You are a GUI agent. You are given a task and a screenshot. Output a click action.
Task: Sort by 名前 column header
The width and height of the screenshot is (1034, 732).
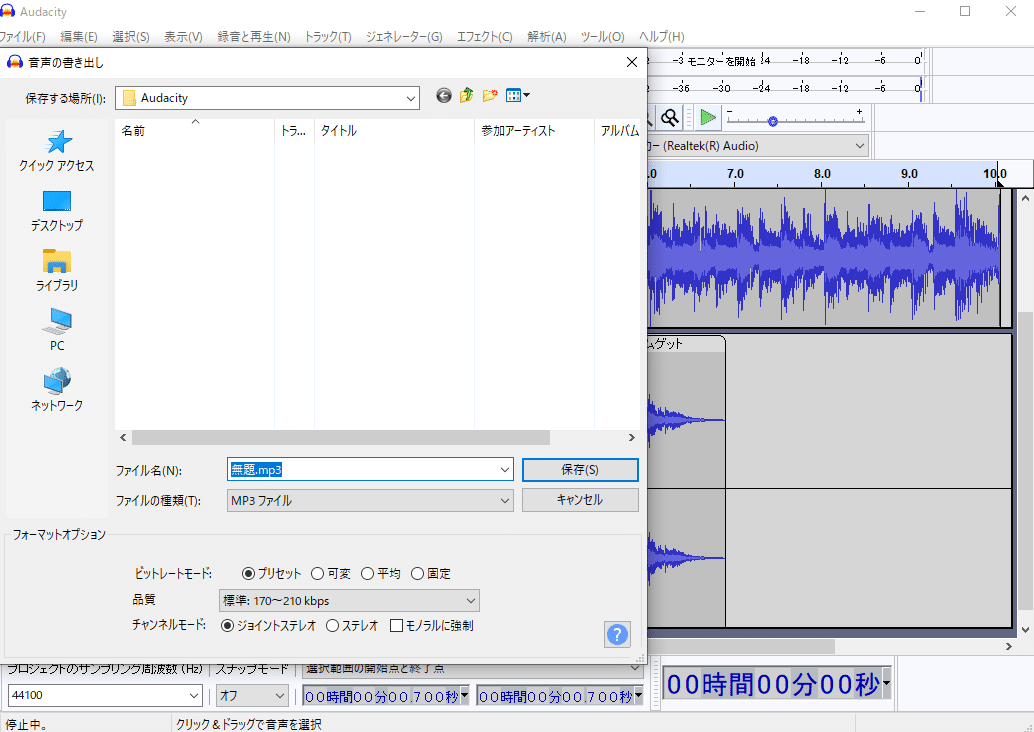195,131
